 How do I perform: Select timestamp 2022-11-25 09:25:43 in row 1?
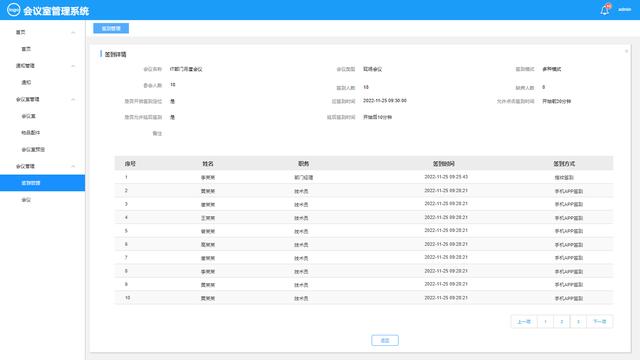[446, 177]
